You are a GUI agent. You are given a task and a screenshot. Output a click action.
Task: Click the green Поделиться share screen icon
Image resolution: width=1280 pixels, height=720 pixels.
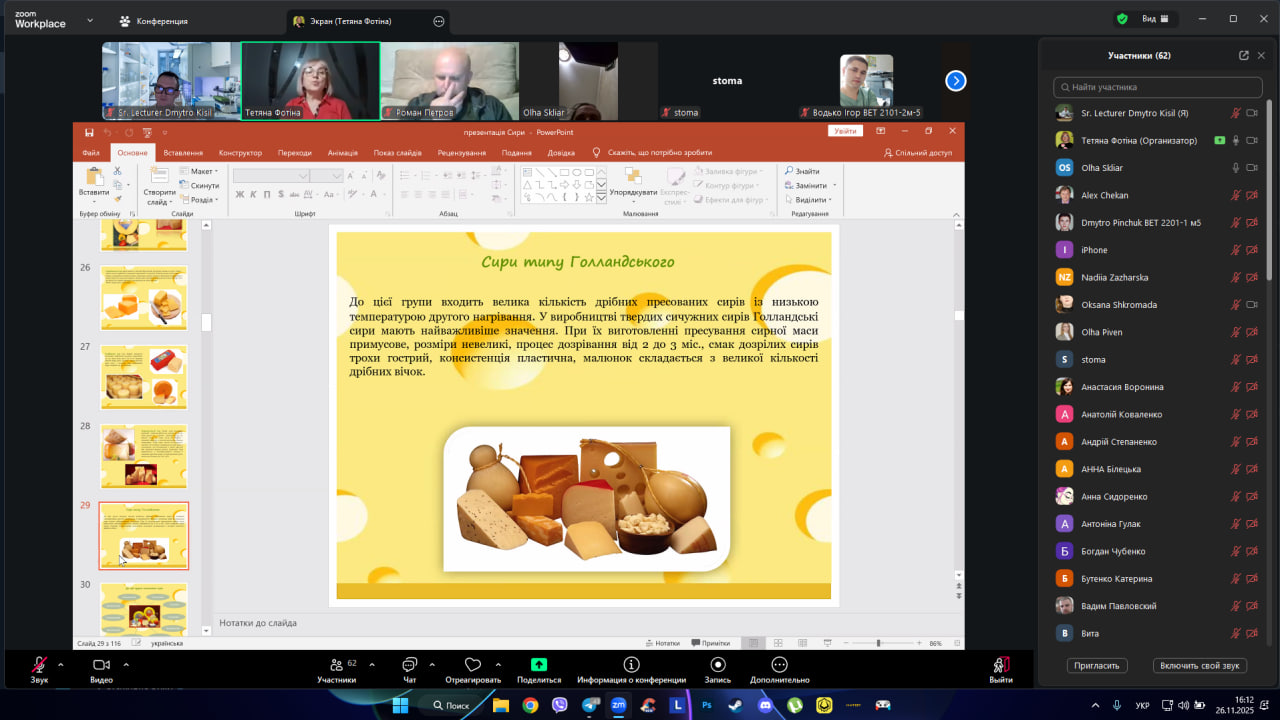[x=539, y=665]
